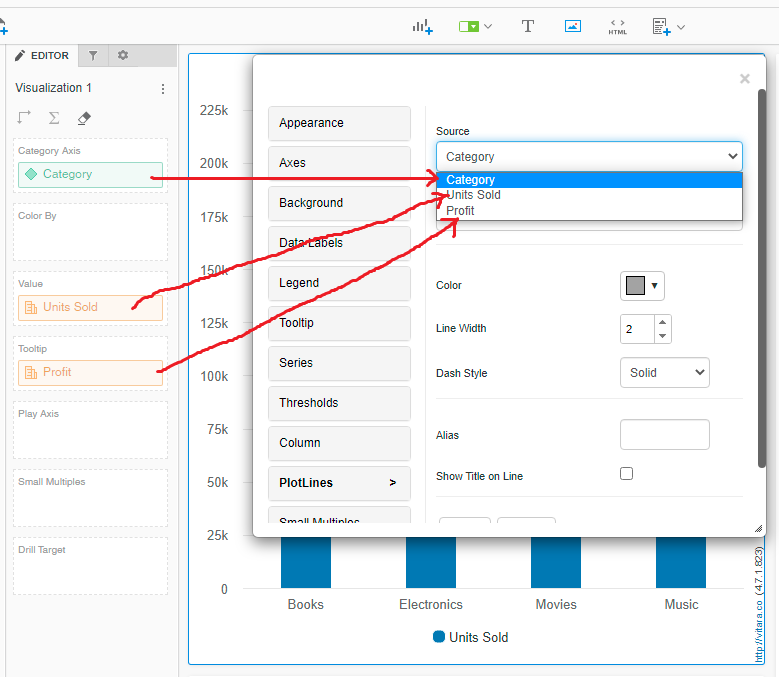Click the insert image icon

(x=572, y=27)
